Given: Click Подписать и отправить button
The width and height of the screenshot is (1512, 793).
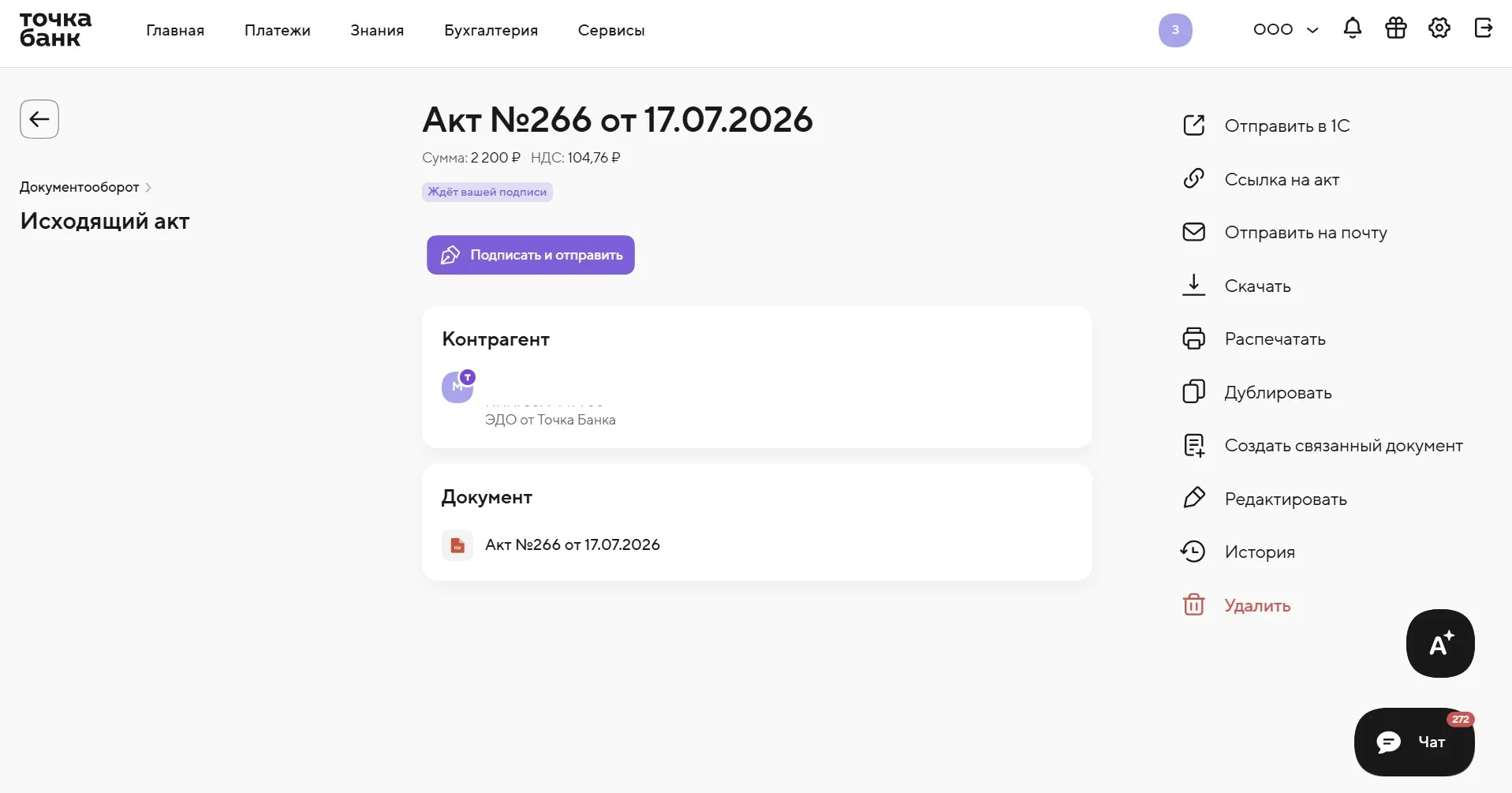Looking at the screenshot, I should [x=530, y=255].
